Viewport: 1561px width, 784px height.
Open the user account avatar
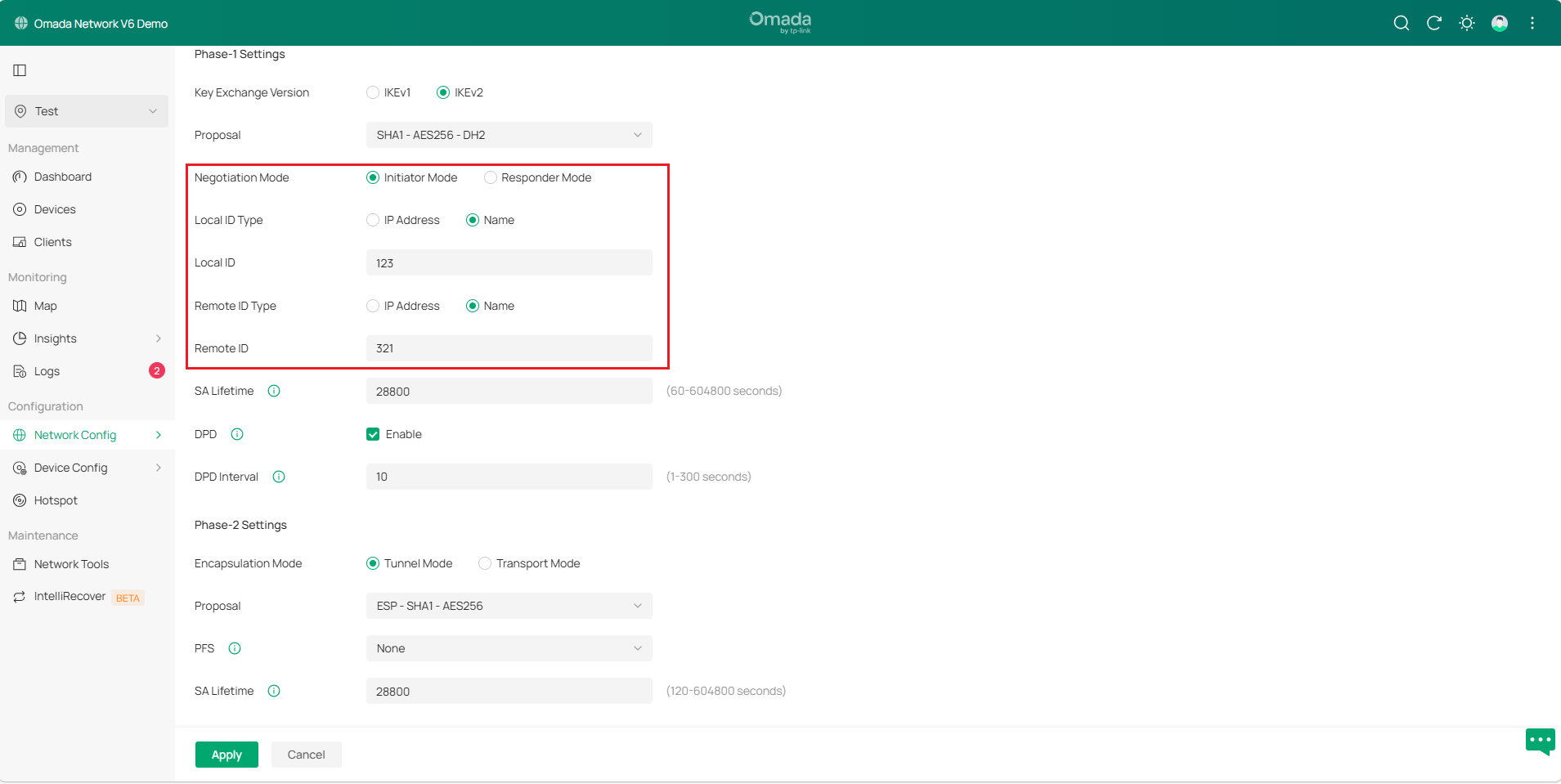[1499, 23]
